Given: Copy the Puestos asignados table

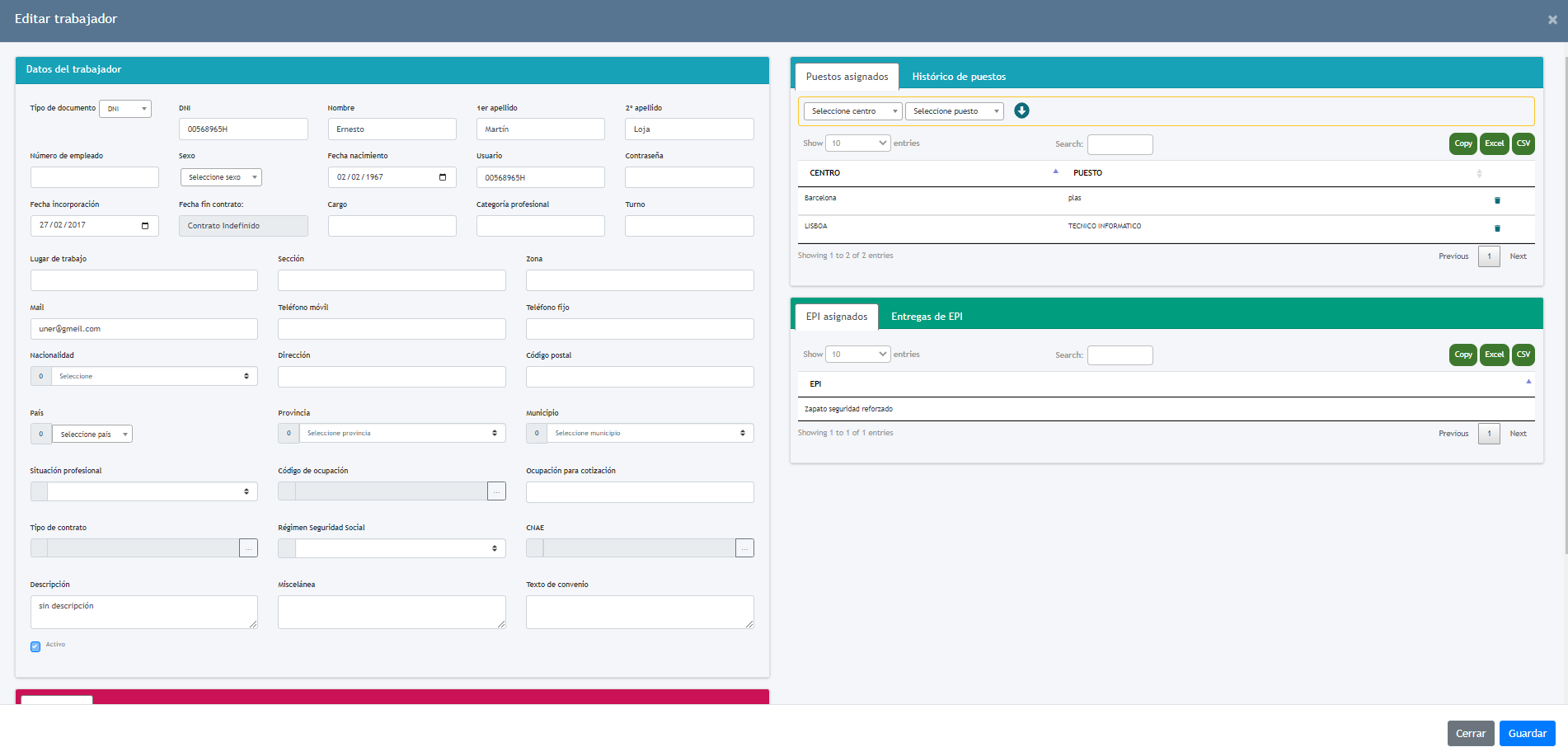Looking at the screenshot, I should 1463,143.
